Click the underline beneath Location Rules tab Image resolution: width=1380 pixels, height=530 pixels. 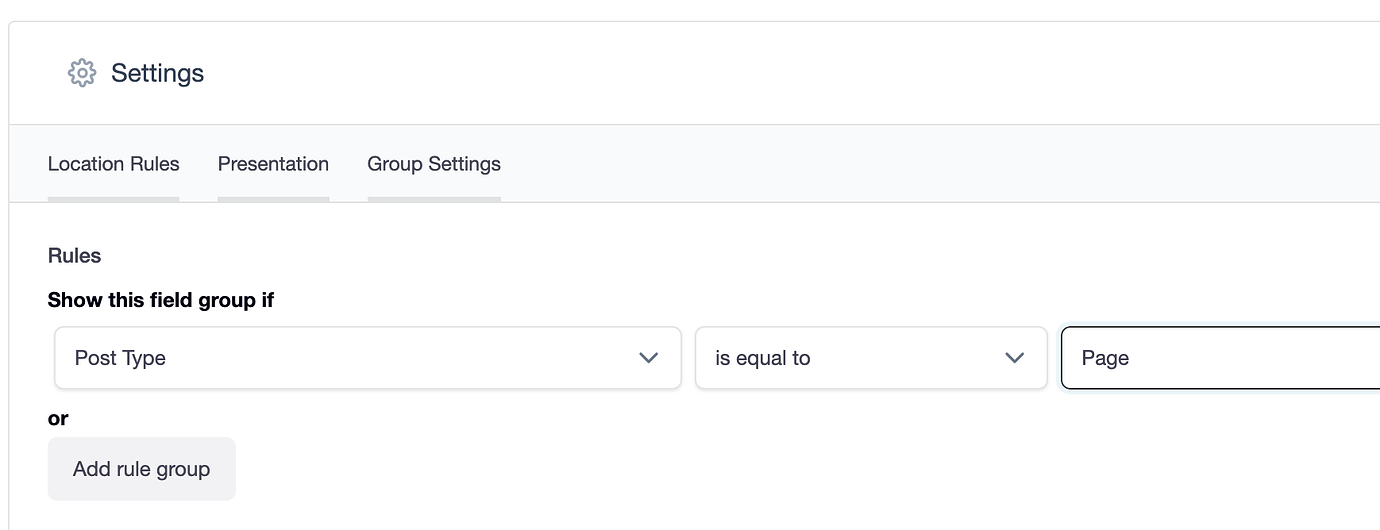(x=114, y=199)
